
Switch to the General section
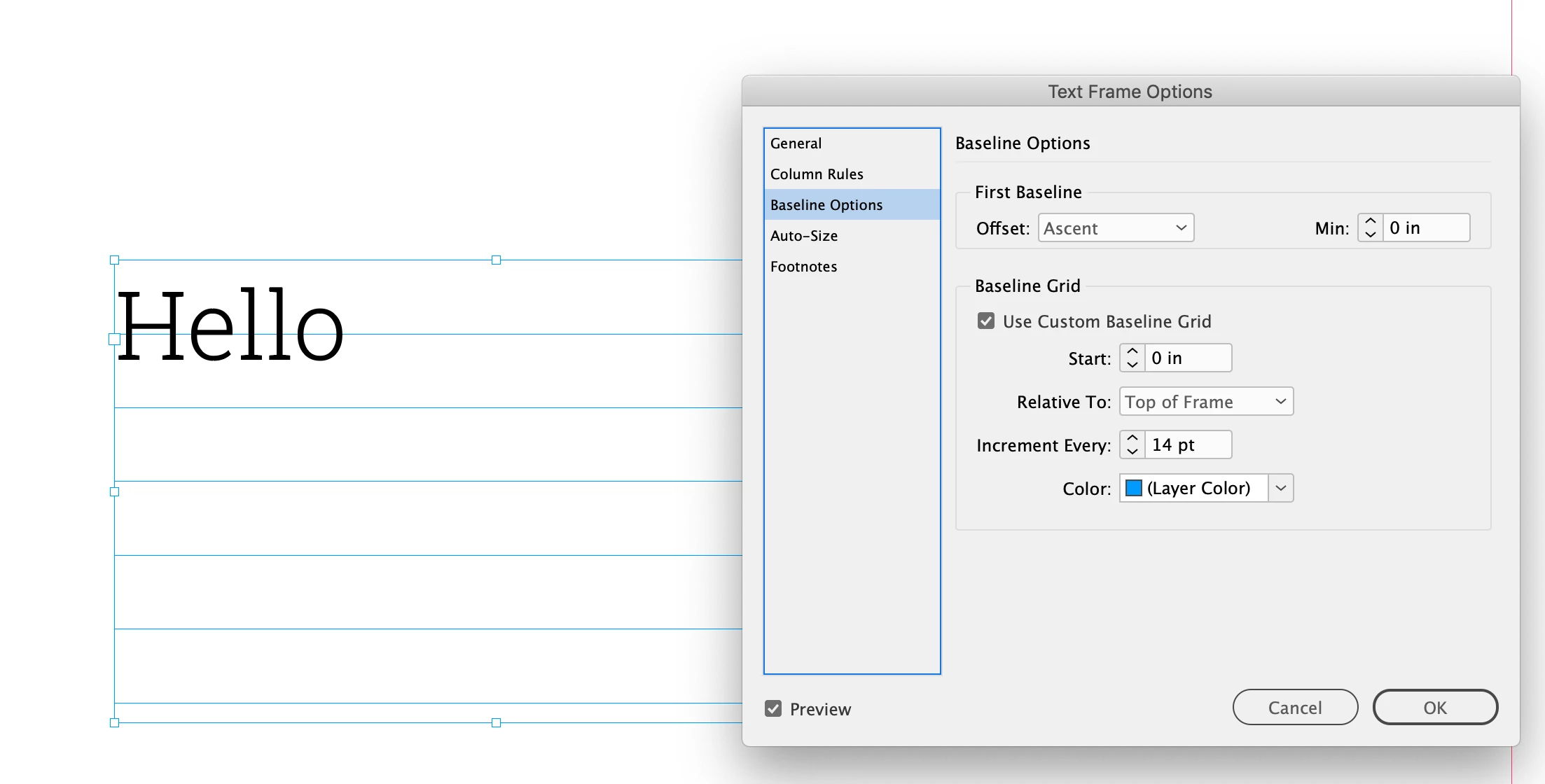coord(796,143)
